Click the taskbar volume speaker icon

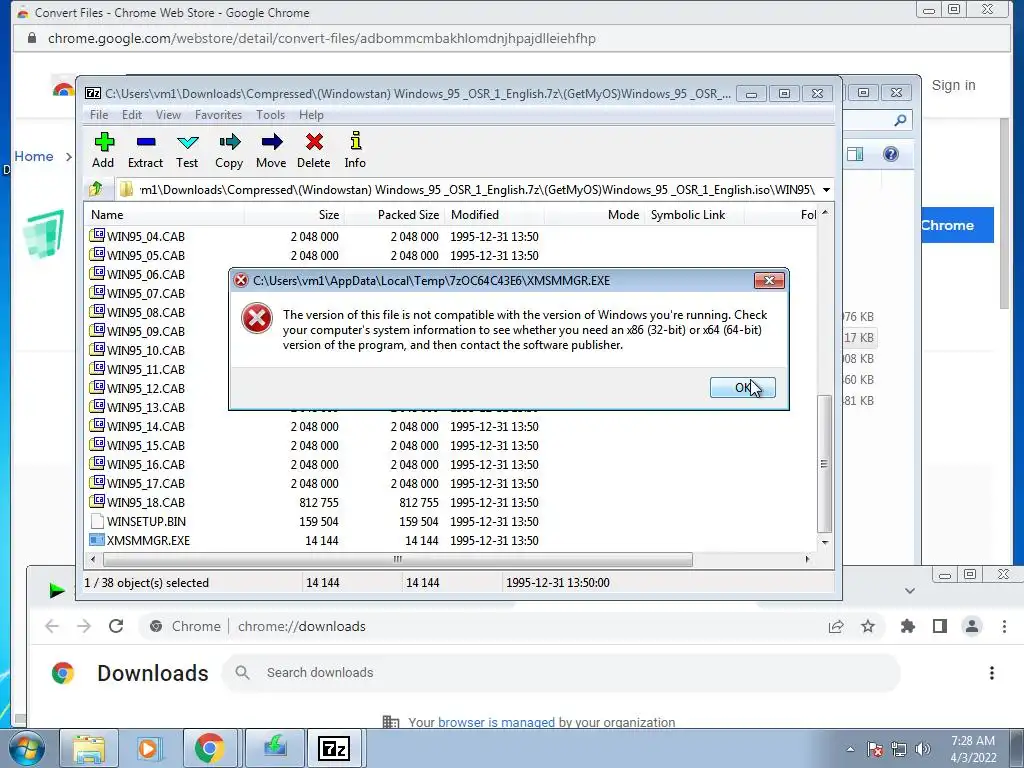tap(923, 749)
